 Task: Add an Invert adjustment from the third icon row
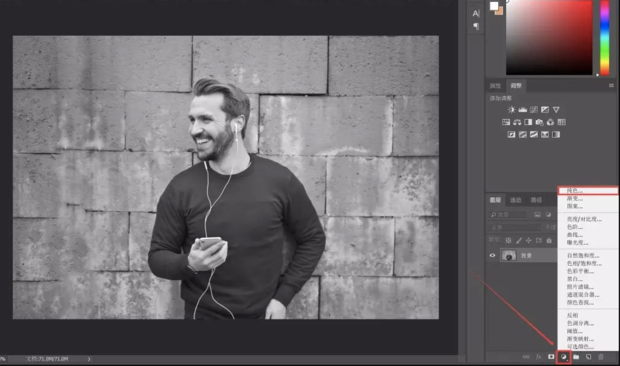511,134
